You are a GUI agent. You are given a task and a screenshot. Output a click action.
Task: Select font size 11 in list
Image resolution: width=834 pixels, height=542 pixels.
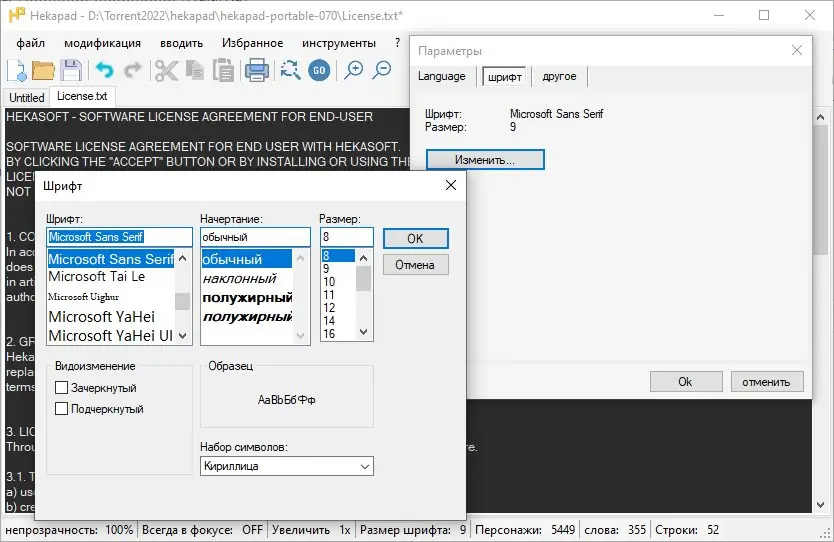click(x=338, y=295)
